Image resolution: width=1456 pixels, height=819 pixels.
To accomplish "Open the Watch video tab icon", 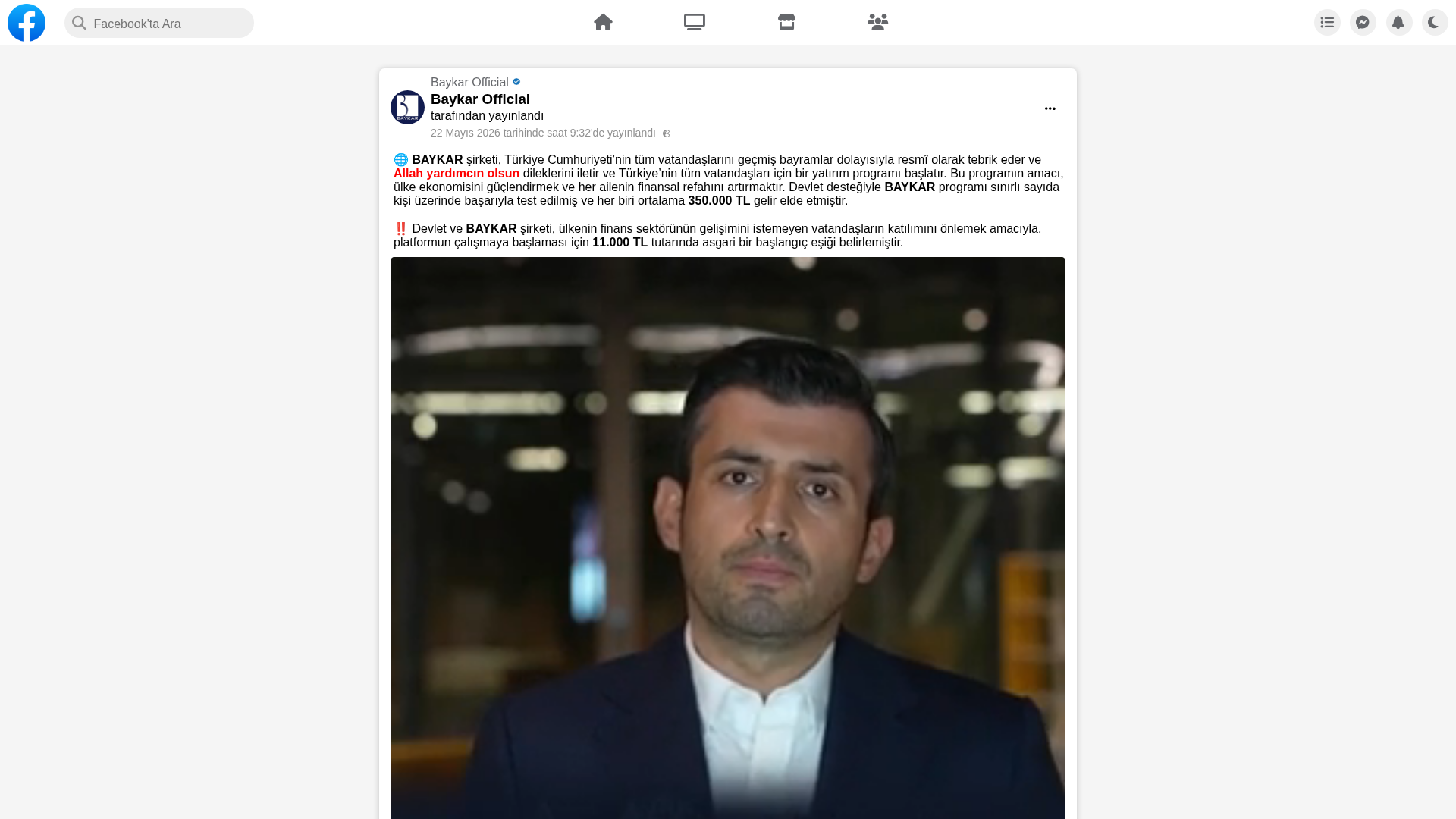I will point(695,22).
